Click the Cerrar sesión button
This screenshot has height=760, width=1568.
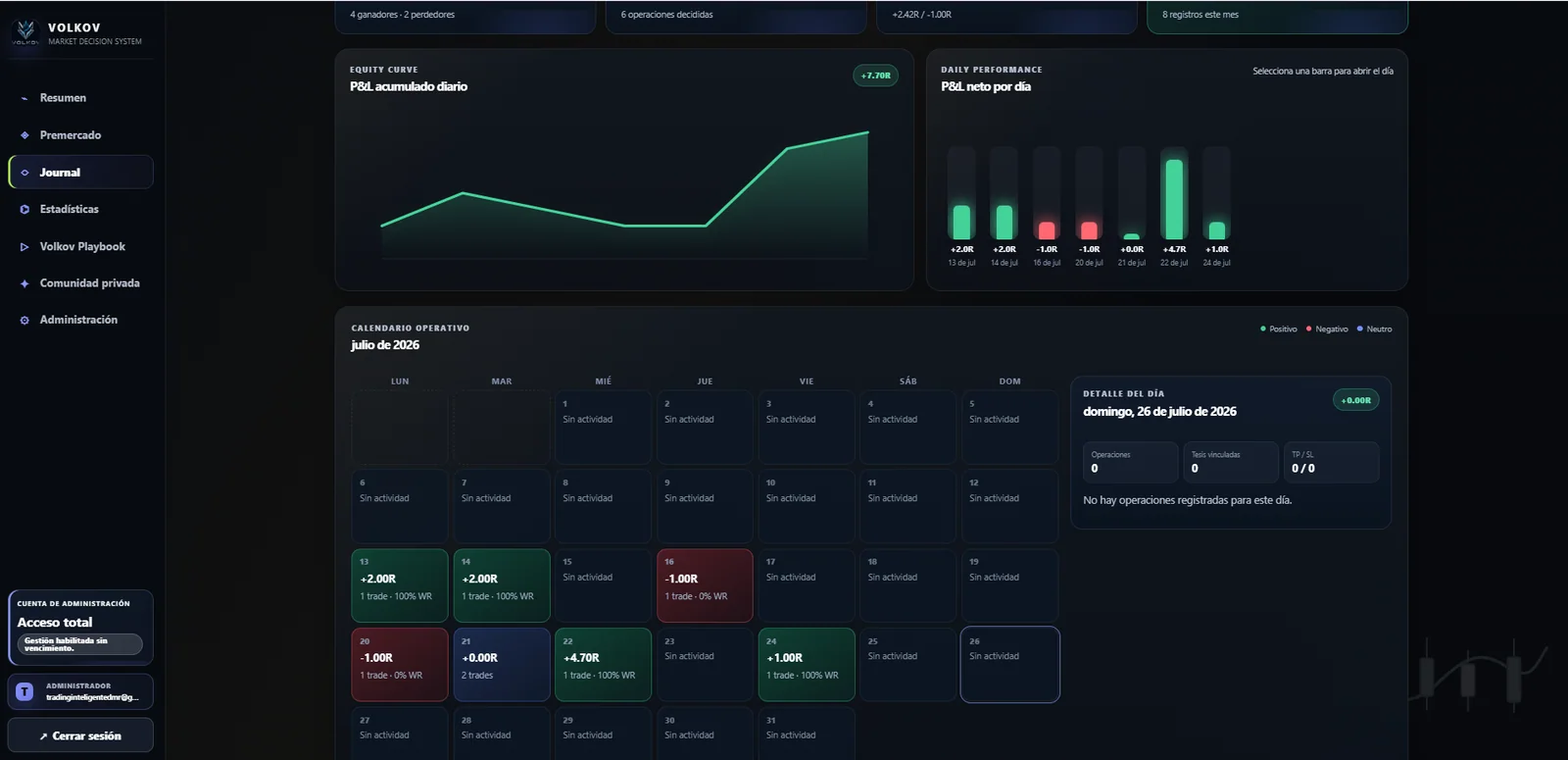[80, 735]
